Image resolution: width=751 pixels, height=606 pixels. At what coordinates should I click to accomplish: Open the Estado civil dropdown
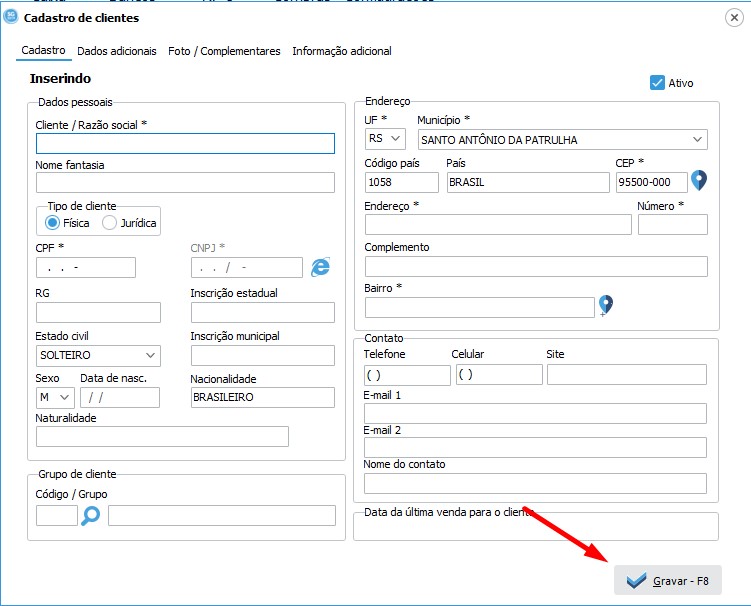pos(150,355)
